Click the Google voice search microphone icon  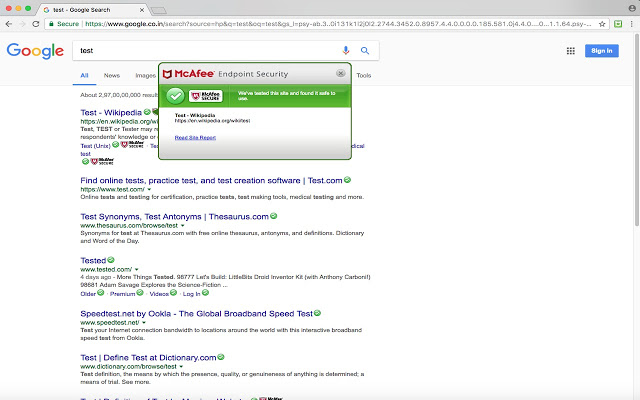[x=346, y=50]
